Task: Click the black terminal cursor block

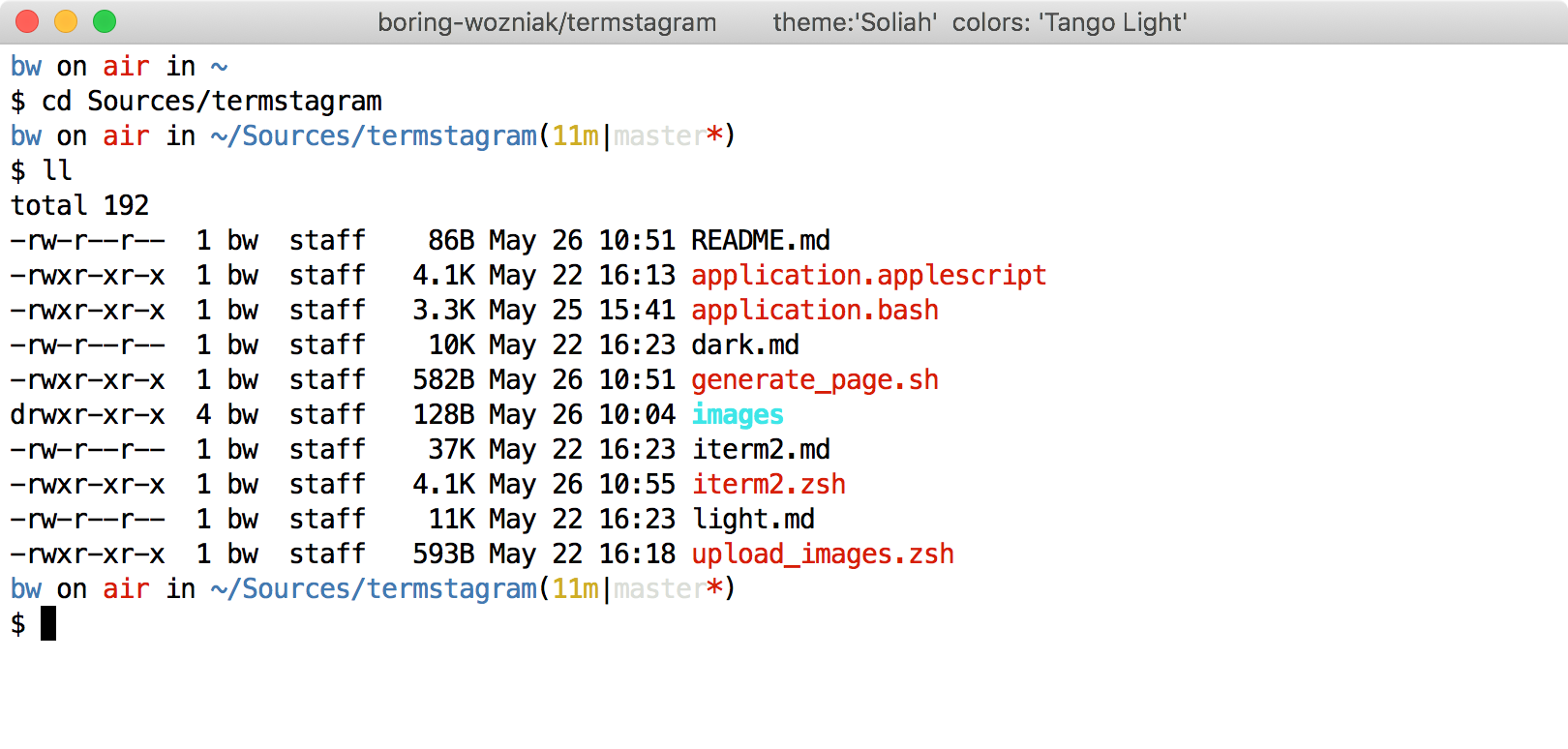Action: coord(48,623)
